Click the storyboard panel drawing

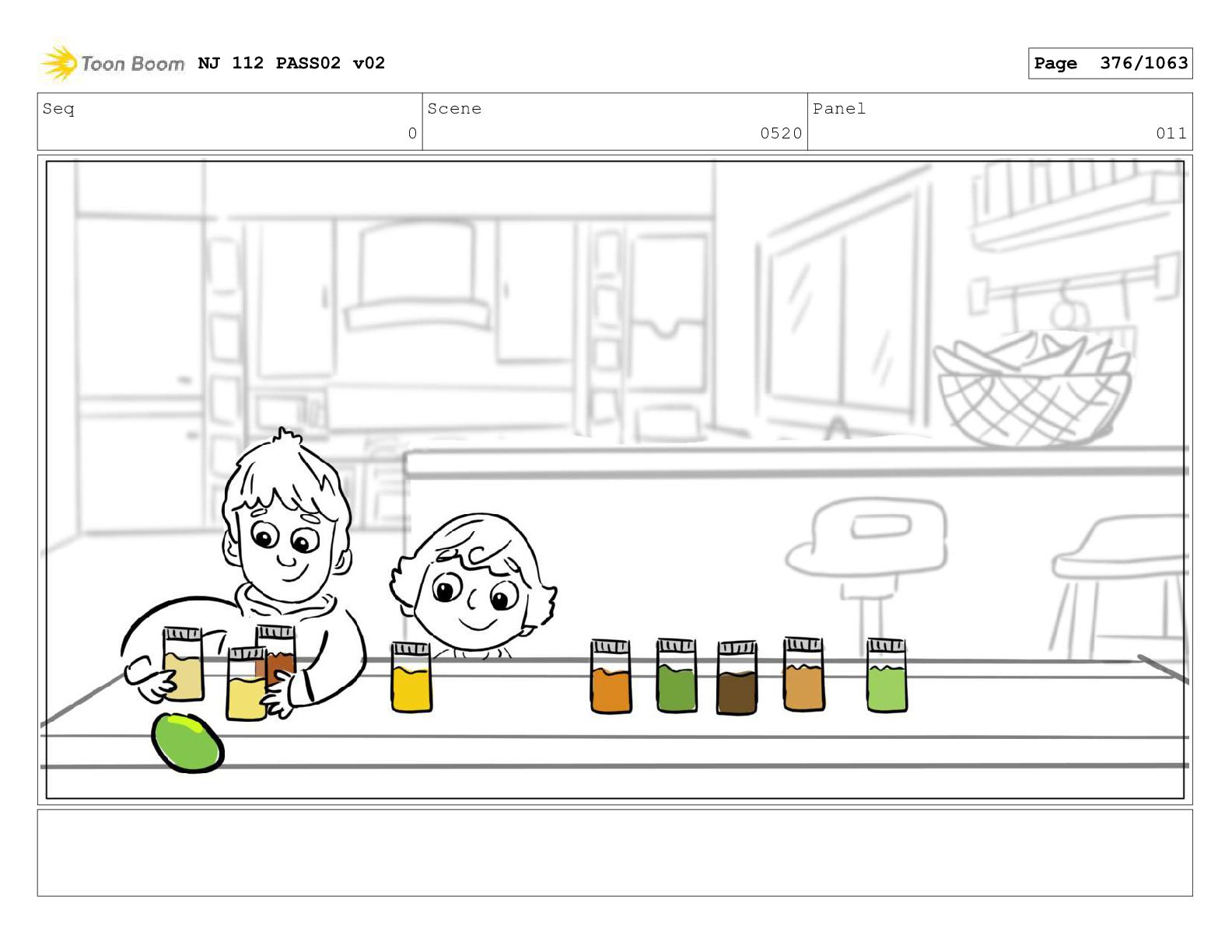point(615,480)
